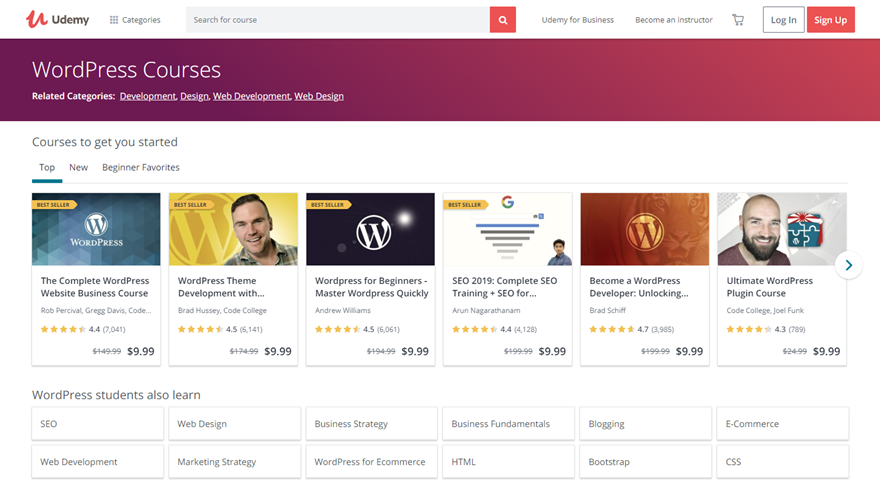This screenshot has height=490, width=880.
Task: Click the next-courses carousel arrow
Action: click(848, 265)
